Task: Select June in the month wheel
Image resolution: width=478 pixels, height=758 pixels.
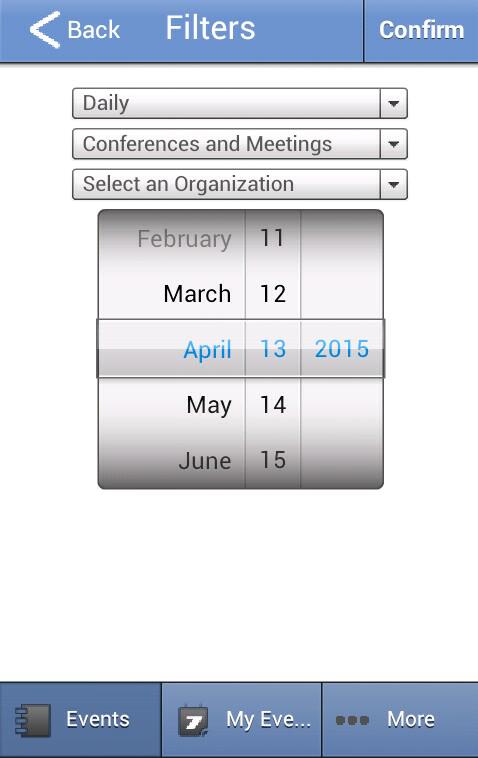Action: point(204,461)
